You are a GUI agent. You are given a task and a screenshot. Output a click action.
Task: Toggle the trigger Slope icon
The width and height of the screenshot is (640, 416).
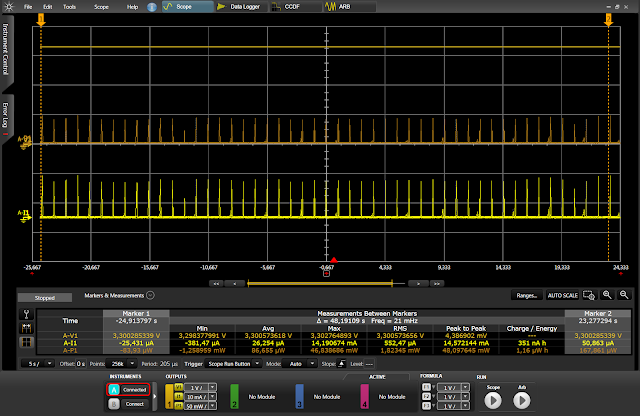click(x=341, y=363)
